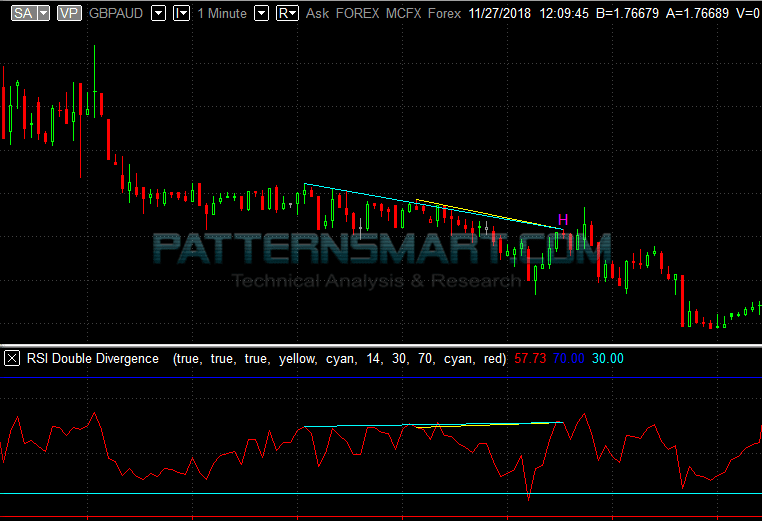Open the I dropdown in the status line

tap(181, 13)
